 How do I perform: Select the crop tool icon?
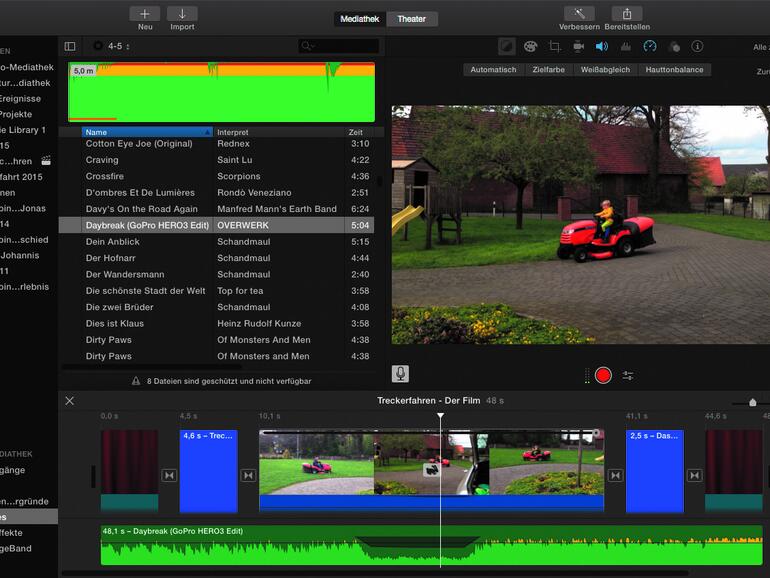(x=554, y=46)
